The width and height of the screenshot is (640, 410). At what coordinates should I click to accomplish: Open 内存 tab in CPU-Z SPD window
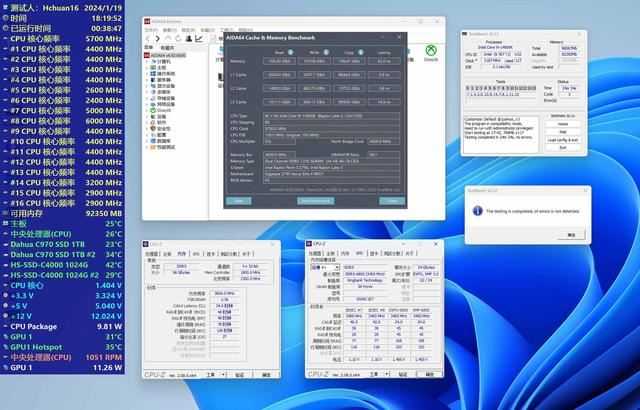(345, 253)
